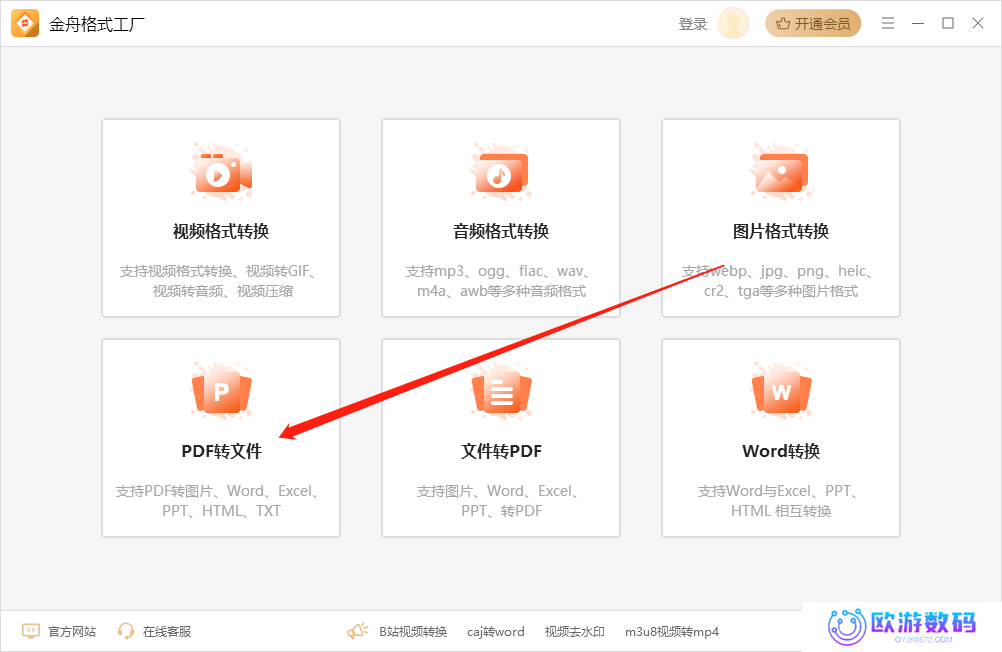The height and width of the screenshot is (652, 1002).
Task: Click the Word转换 title
Action: pyautogui.click(x=781, y=451)
